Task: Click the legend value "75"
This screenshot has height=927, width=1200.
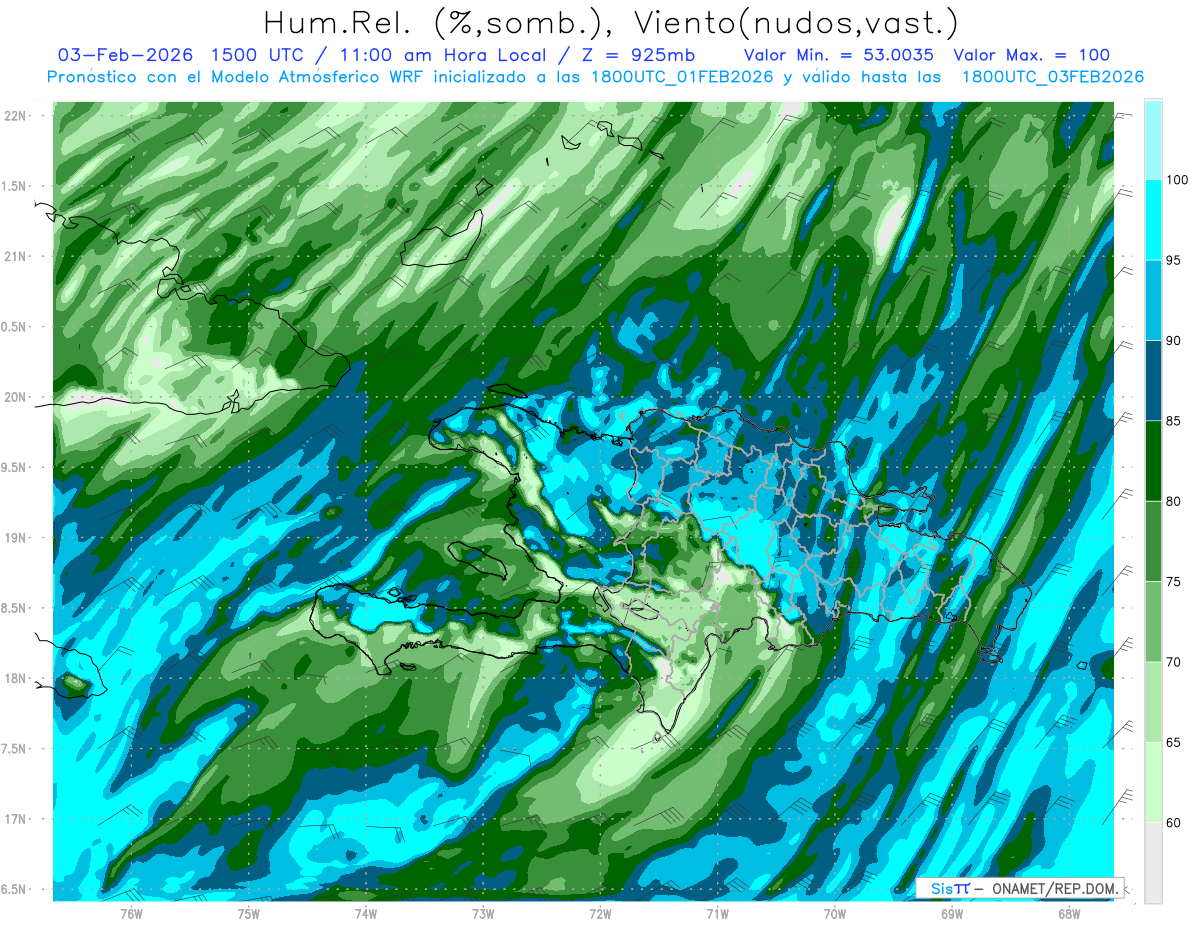Action: 1174,582
